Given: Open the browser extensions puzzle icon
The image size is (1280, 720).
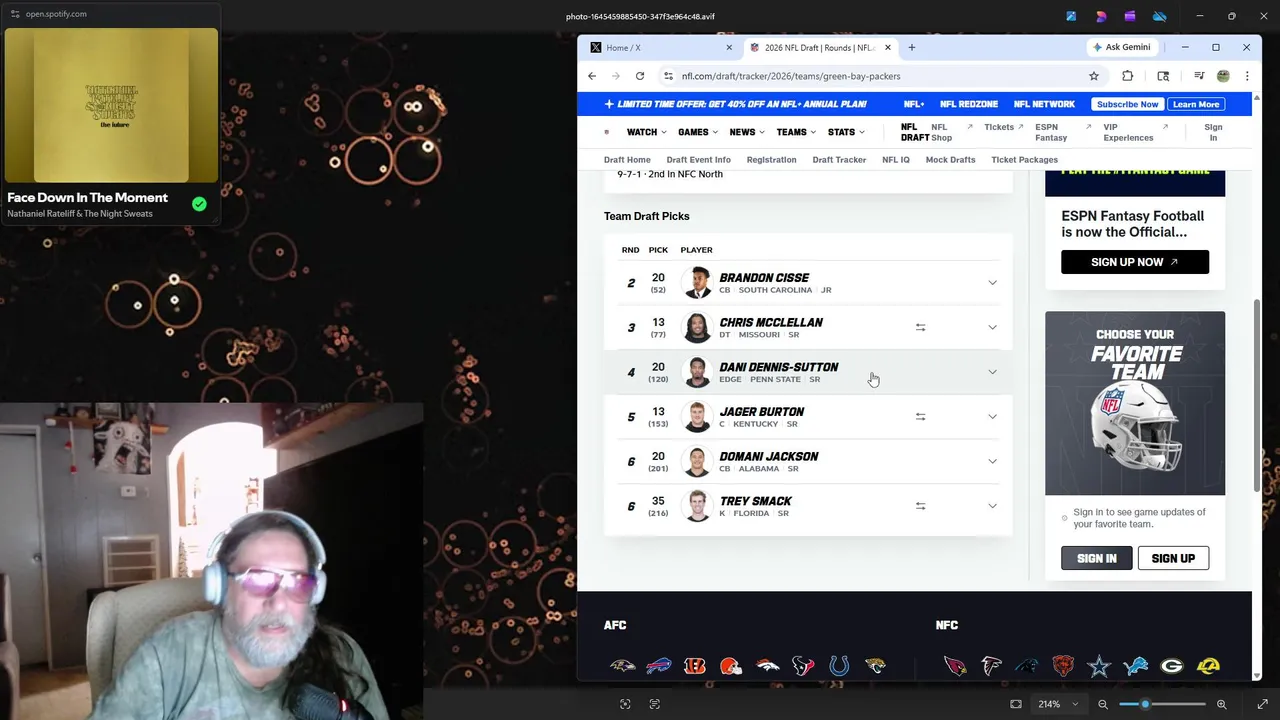Looking at the screenshot, I should click(x=1128, y=76).
